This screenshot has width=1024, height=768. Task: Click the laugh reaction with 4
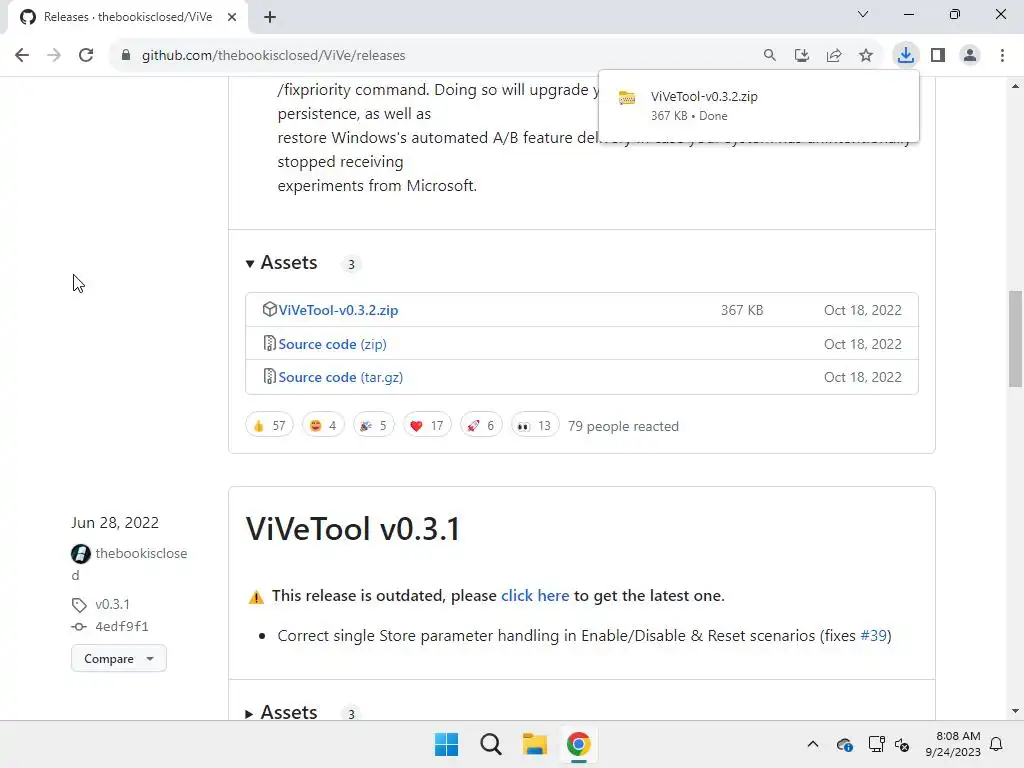click(x=323, y=426)
